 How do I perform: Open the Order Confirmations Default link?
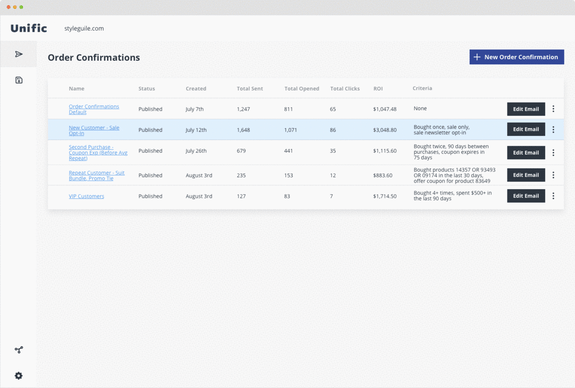click(94, 109)
